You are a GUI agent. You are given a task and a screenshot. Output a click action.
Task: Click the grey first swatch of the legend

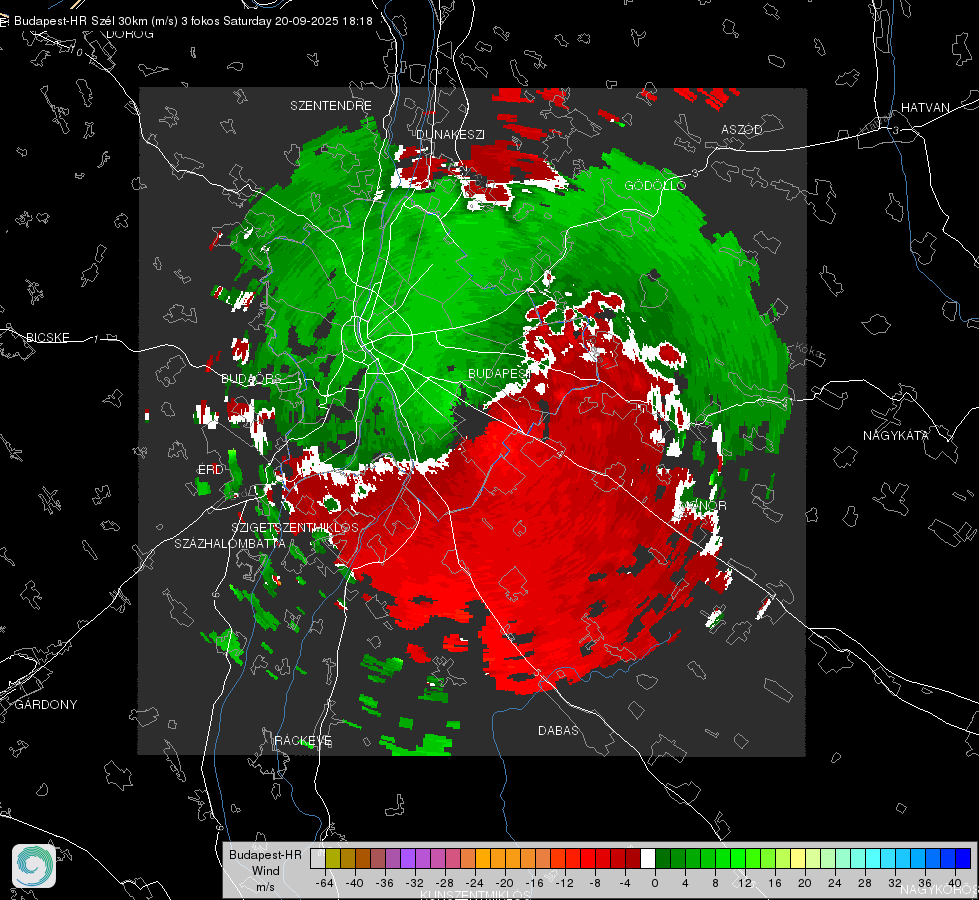(x=318, y=858)
